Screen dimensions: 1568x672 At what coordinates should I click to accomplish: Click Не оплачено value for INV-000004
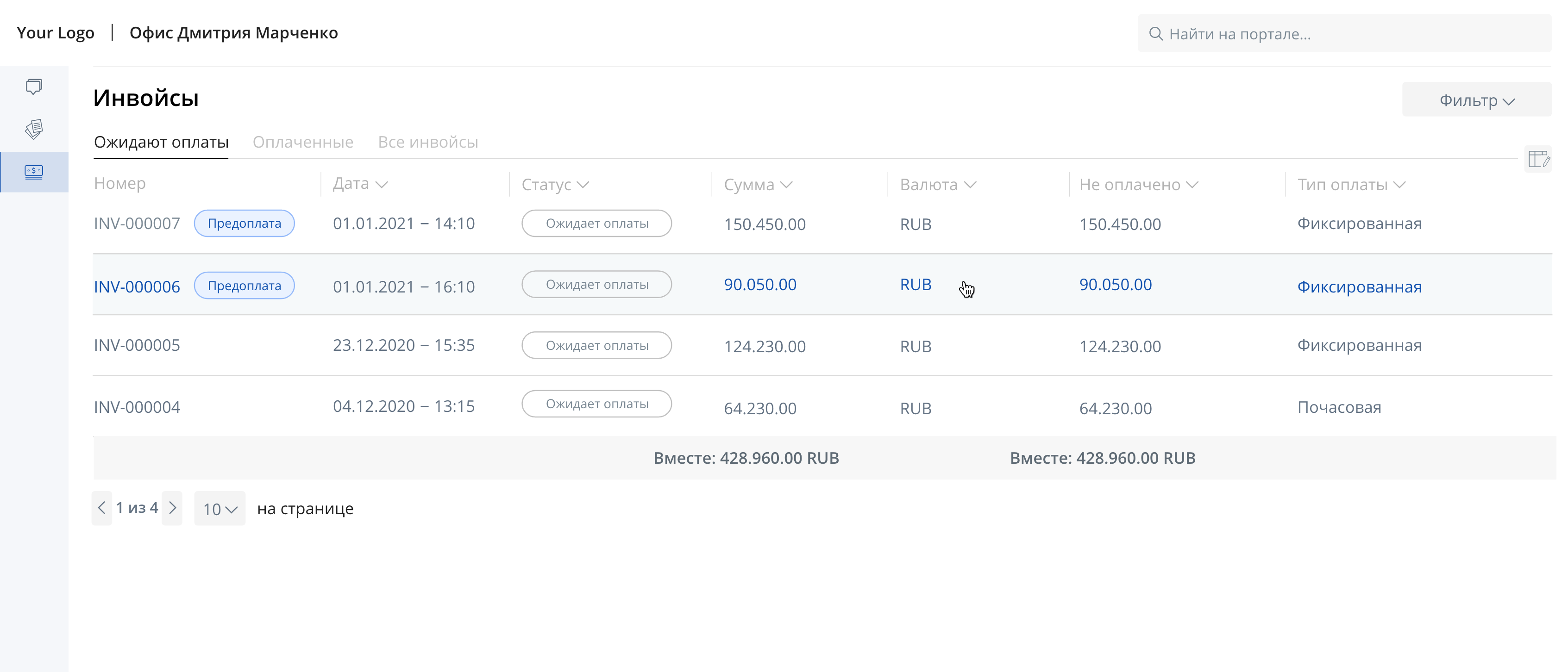click(x=1116, y=409)
